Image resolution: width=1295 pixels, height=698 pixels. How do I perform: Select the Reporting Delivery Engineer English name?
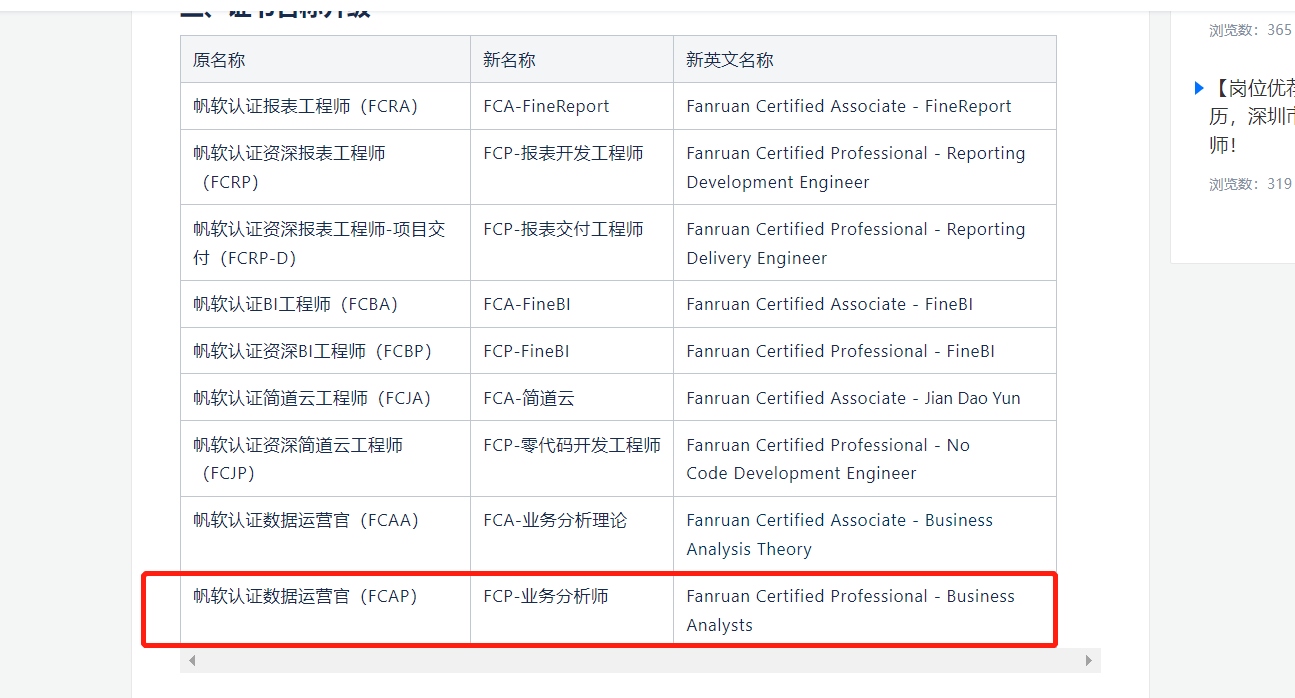[865, 243]
